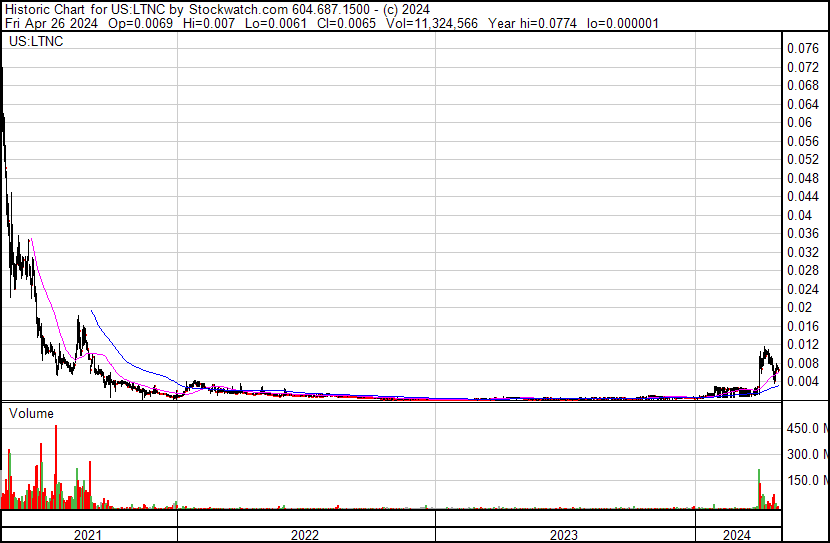Click the 150.0 M volume axis label
The width and height of the screenshot is (830, 543).
(808, 480)
